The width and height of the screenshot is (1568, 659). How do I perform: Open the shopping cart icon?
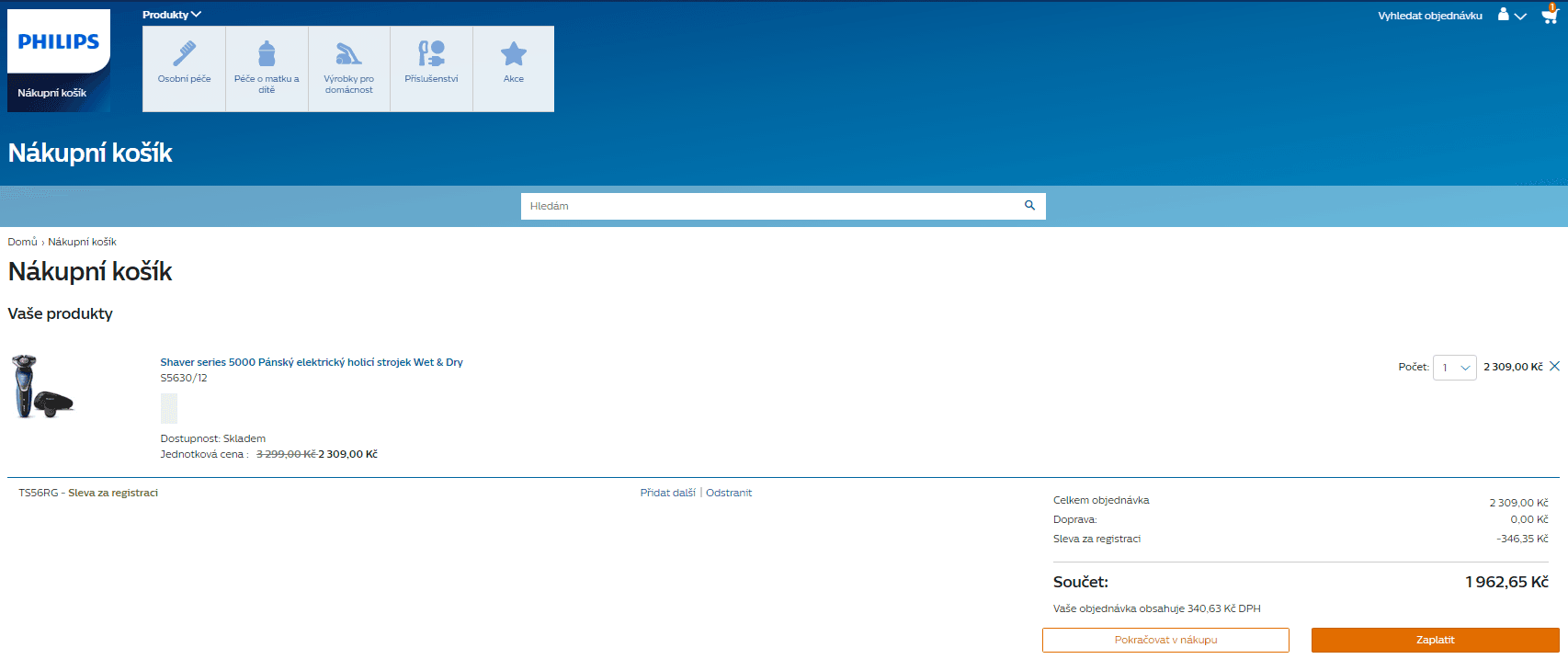[1550, 15]
